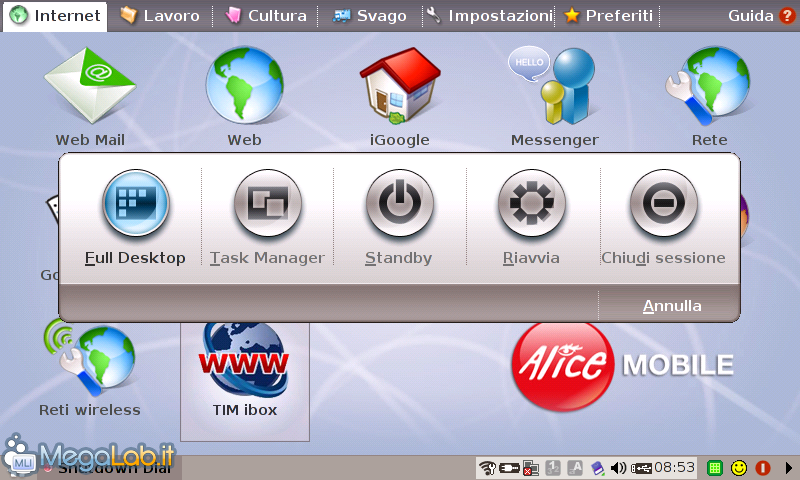800x480 pixels.
Task: Open the purple book tray icon
Action: coord(597,468)
